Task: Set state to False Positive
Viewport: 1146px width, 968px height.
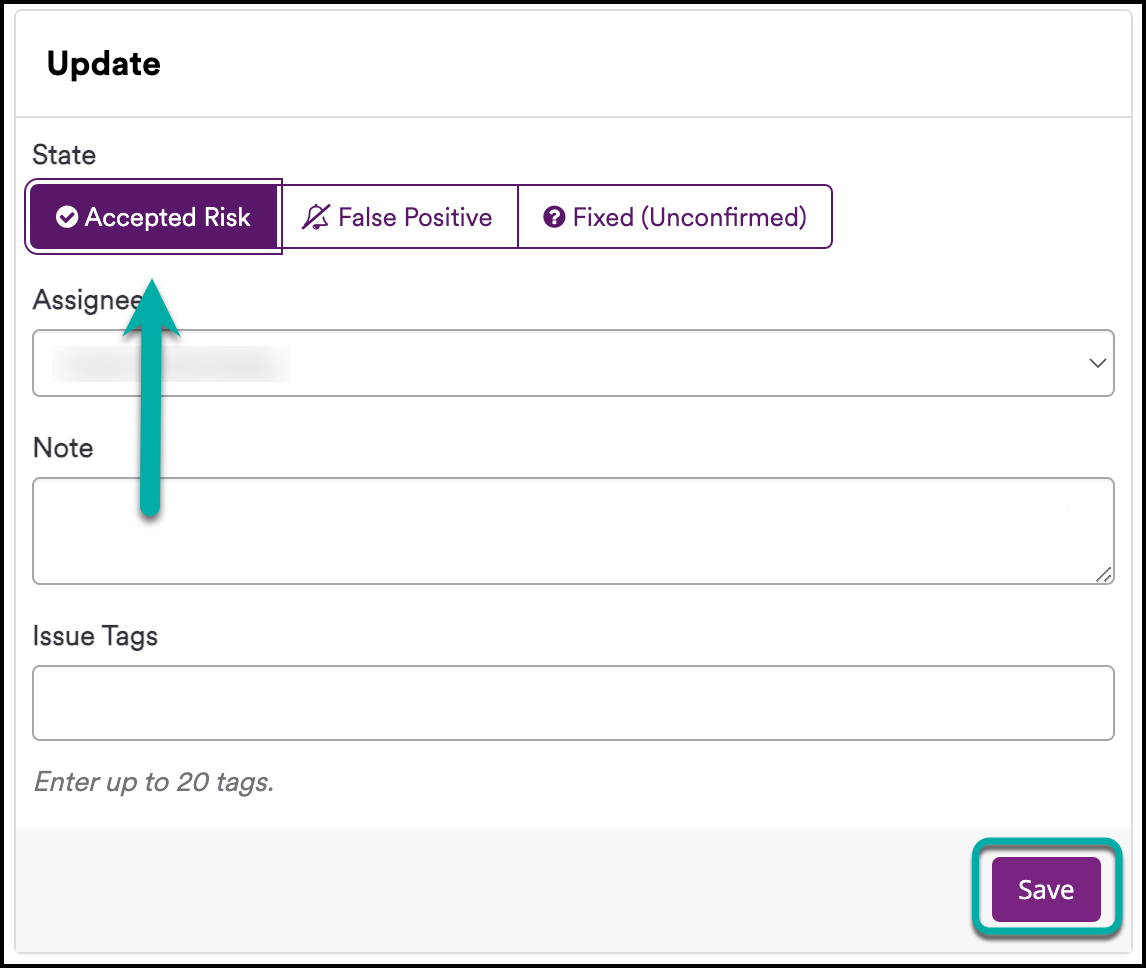Action: pyautogui.click(x=400, y=217)
